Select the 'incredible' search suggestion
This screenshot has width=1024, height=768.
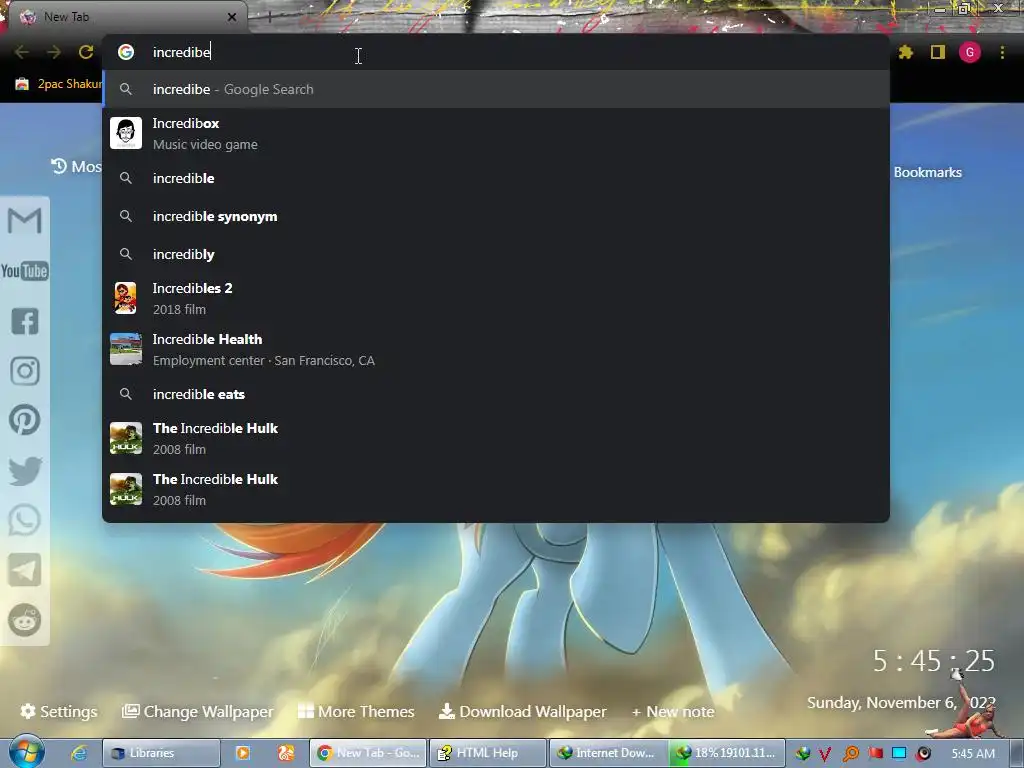click(496, 178)
